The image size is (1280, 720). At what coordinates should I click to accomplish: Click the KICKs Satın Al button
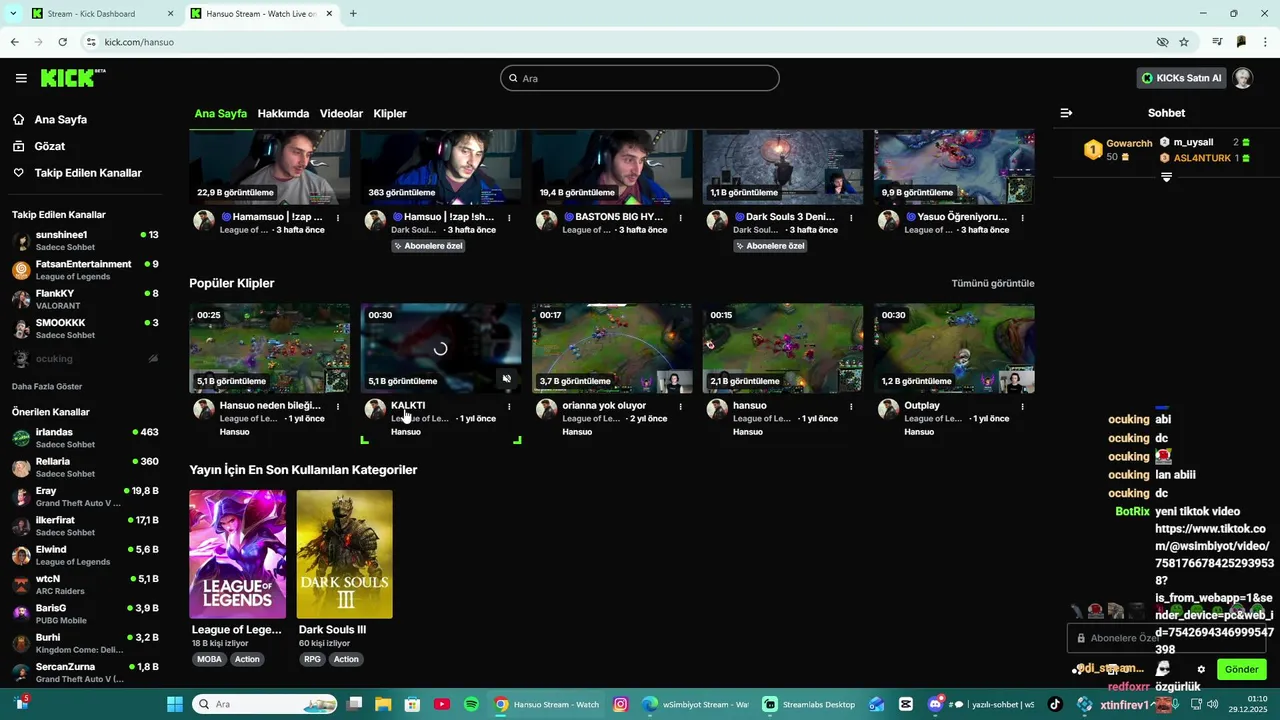point(1182,78)
